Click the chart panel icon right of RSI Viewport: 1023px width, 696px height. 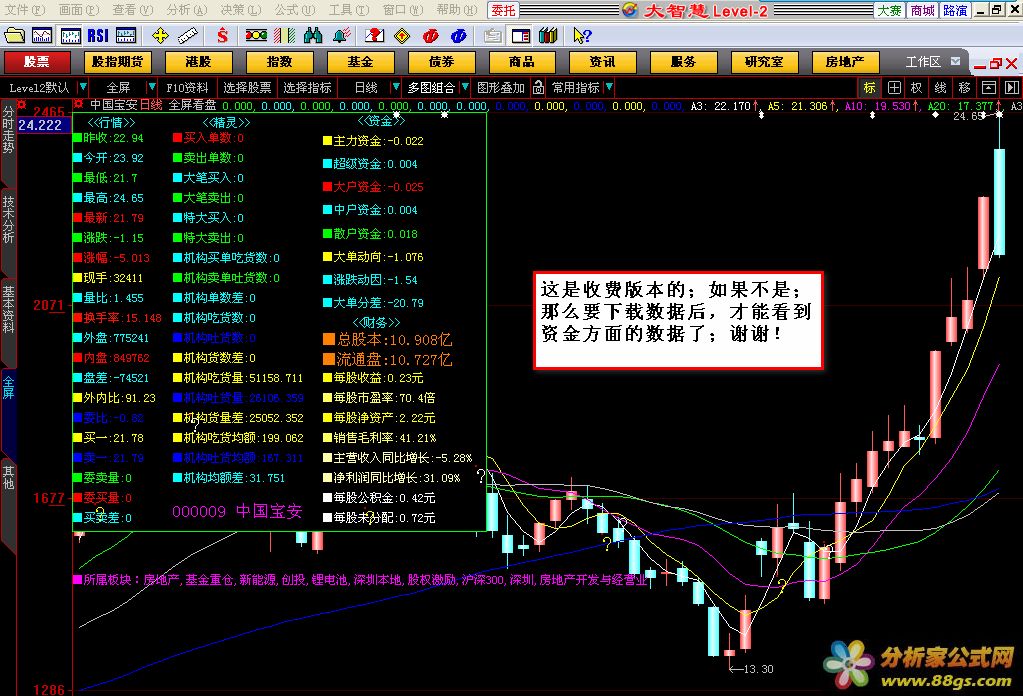coord(126,36)
